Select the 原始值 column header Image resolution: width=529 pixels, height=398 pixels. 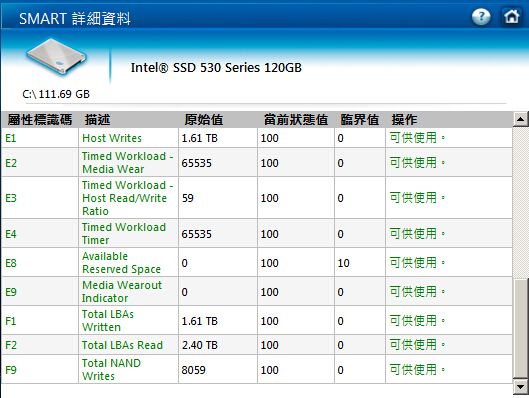pos(203,119)
